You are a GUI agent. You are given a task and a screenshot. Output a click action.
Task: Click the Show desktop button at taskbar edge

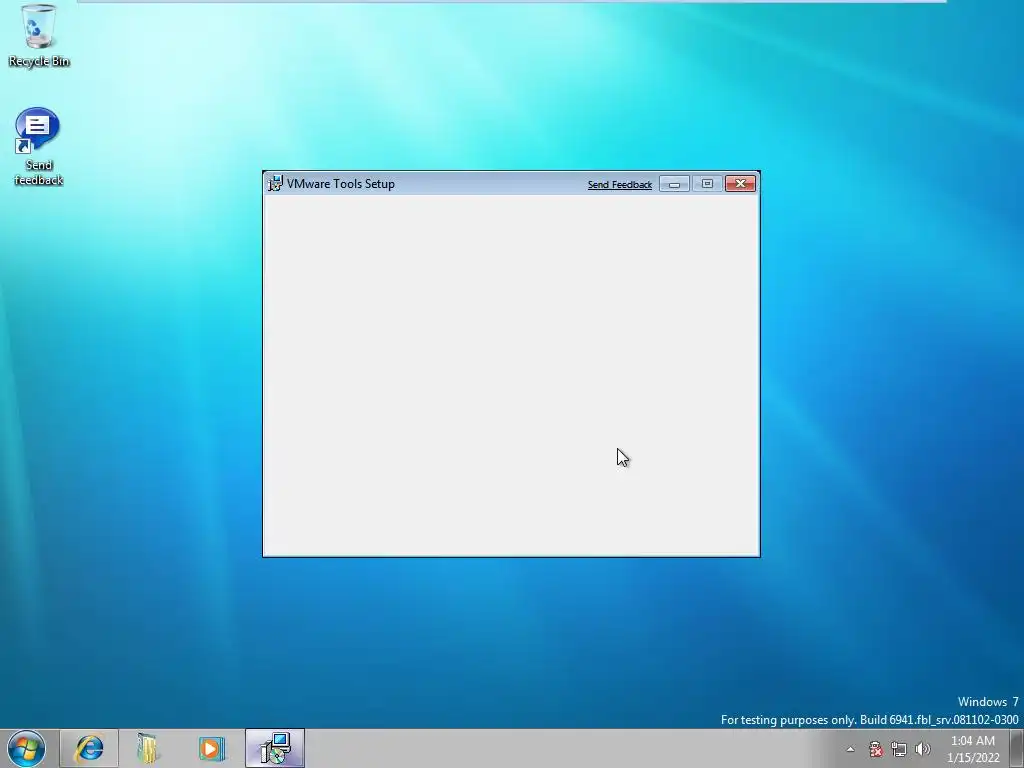pos(1017,748)
